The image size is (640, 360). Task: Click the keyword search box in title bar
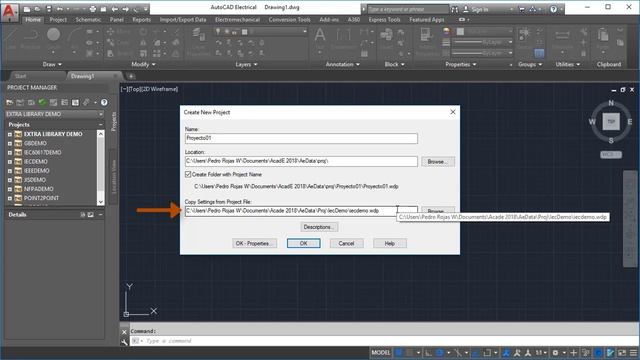tap(407, 9)
